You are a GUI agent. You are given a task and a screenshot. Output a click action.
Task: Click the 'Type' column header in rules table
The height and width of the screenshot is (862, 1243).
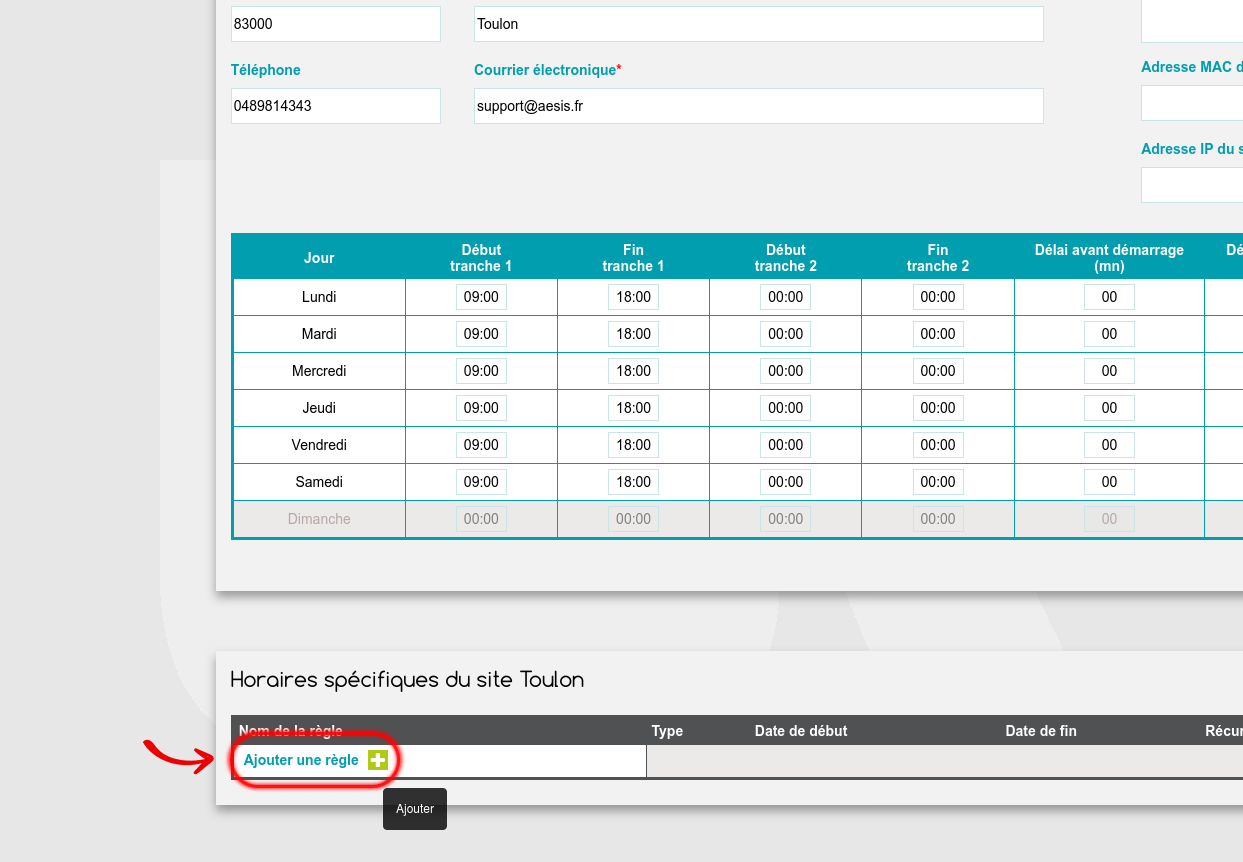pyautogui.click(x=667, y=731)
